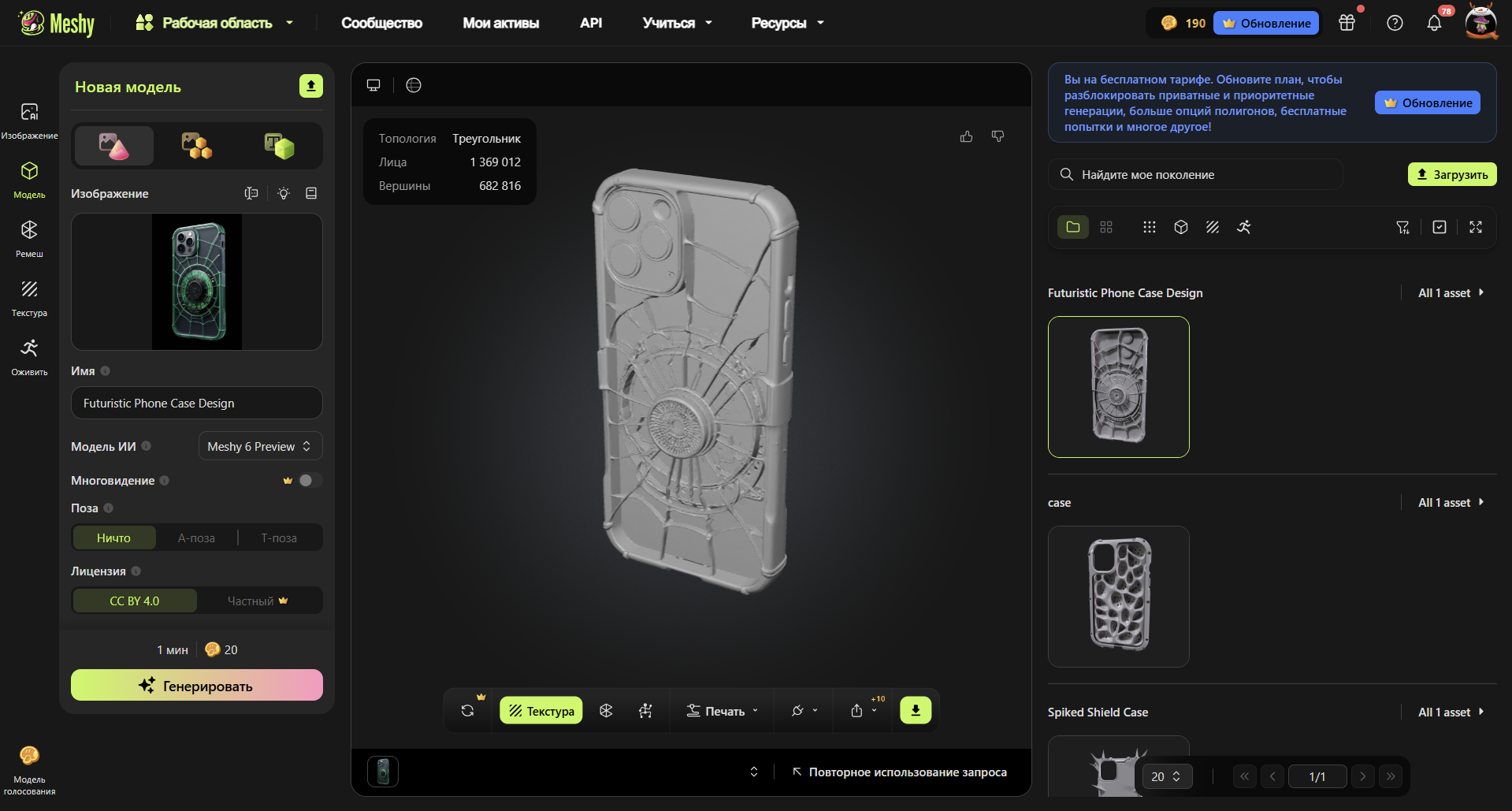Select the yellow cubes mode tab
1512x811 pixels.
point(197,146)
